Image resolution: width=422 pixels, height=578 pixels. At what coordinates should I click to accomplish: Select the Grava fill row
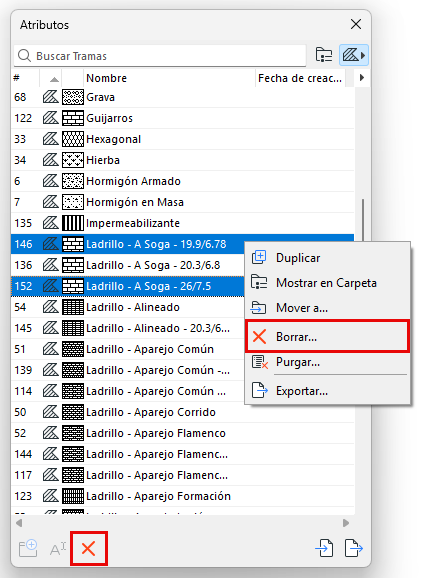183,97
